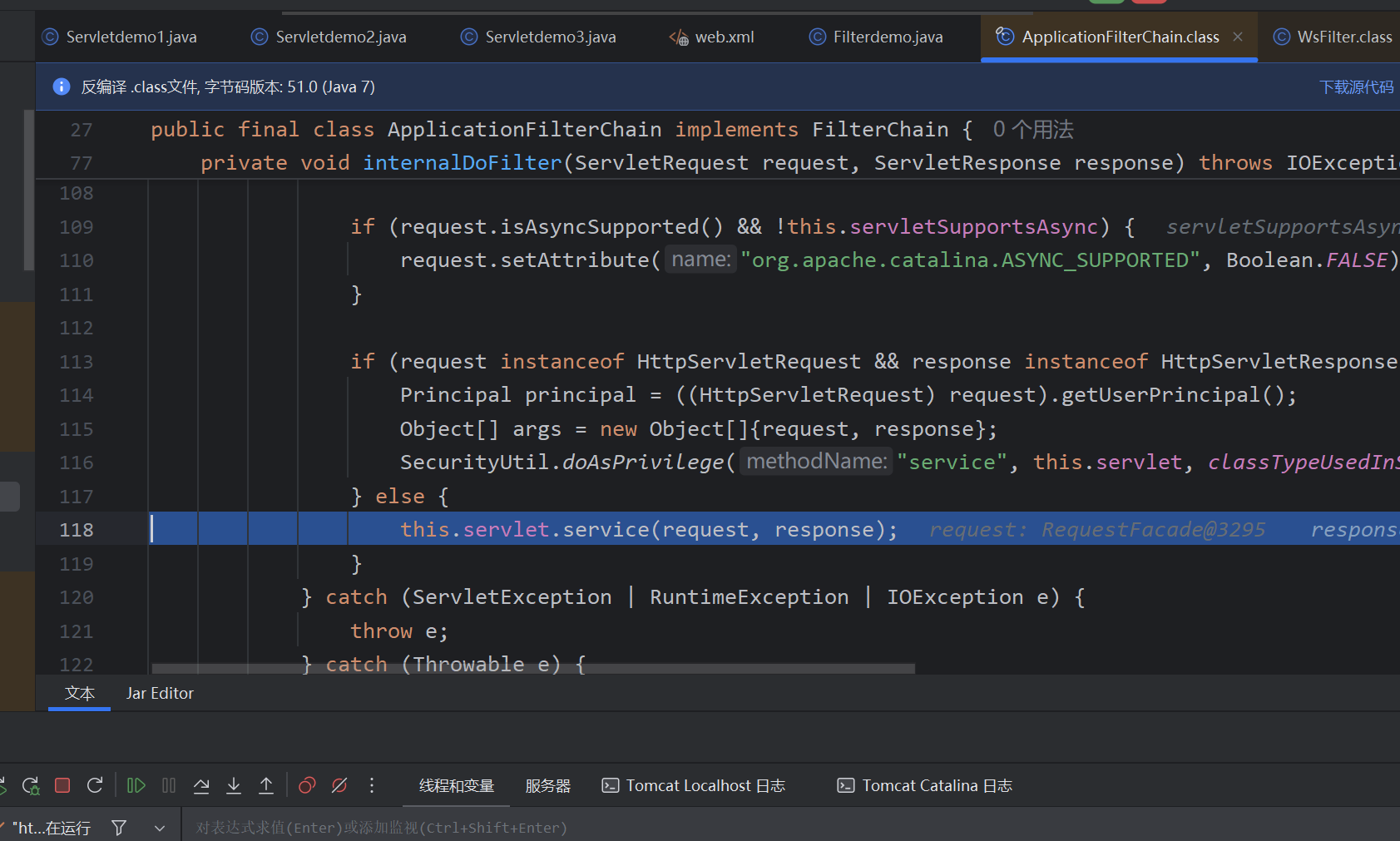Click the circular refresh arrow icon
The image size is (1400, 841).
(95, 785)
